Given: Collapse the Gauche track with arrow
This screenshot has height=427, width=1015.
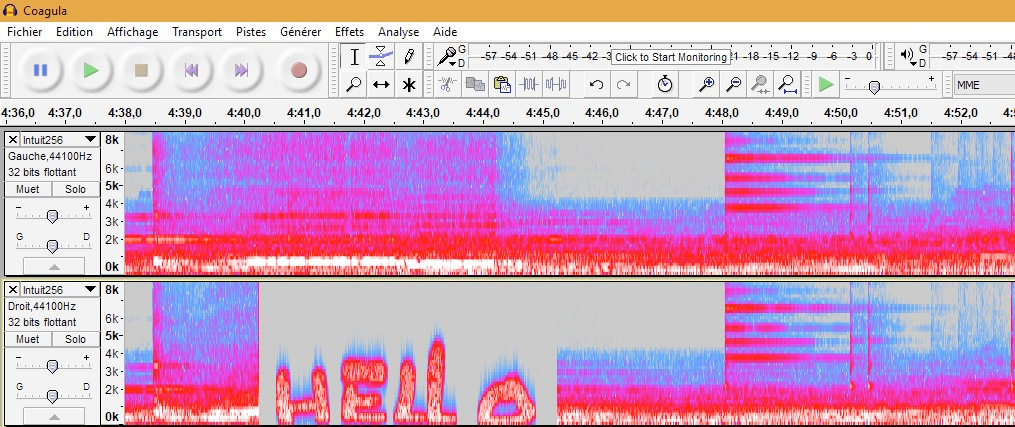Looking at the screenshot, I should [54, 266].
